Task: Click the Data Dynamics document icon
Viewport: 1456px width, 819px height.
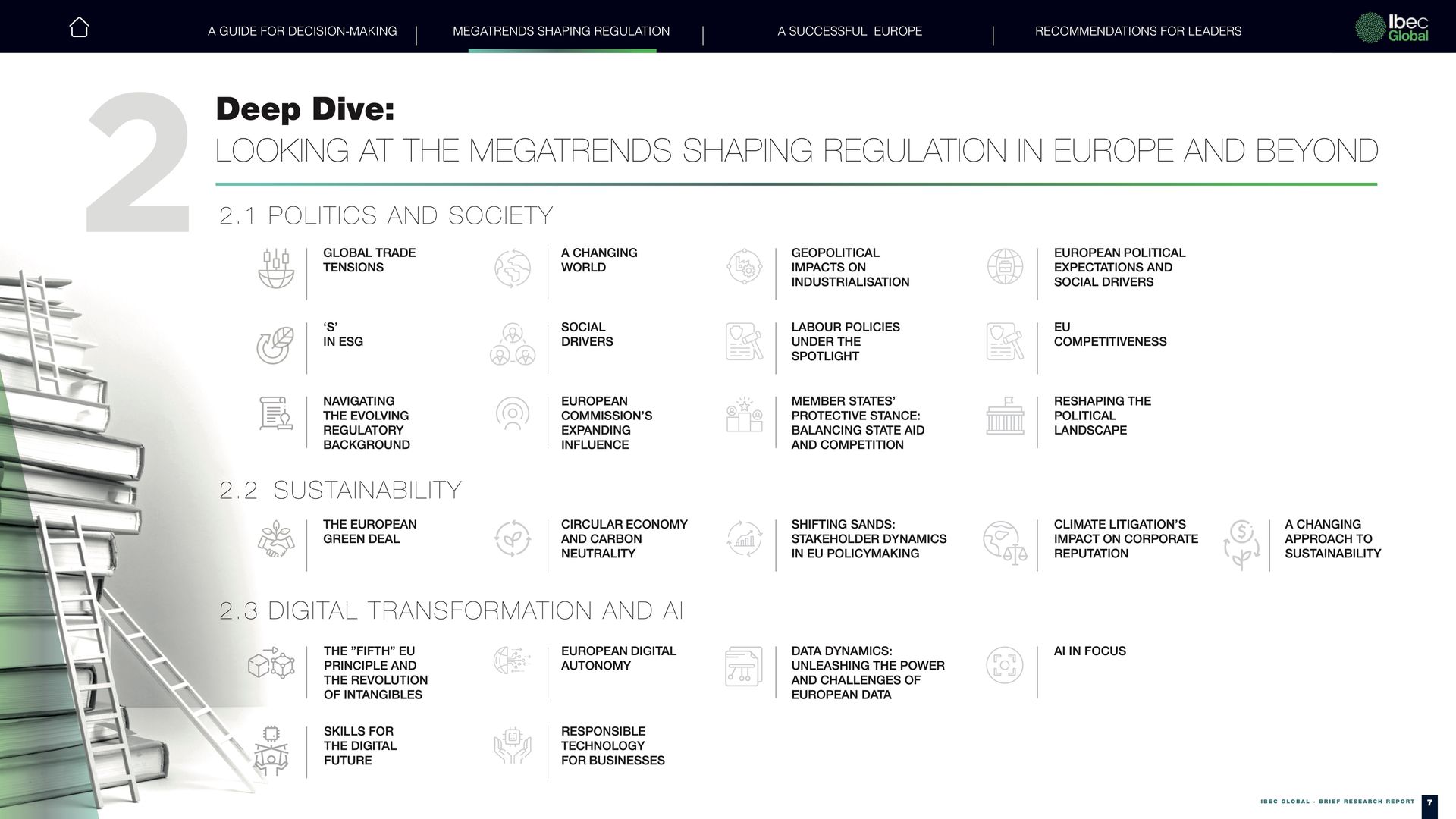Action: pyautogui.click(x=744, y=667)
